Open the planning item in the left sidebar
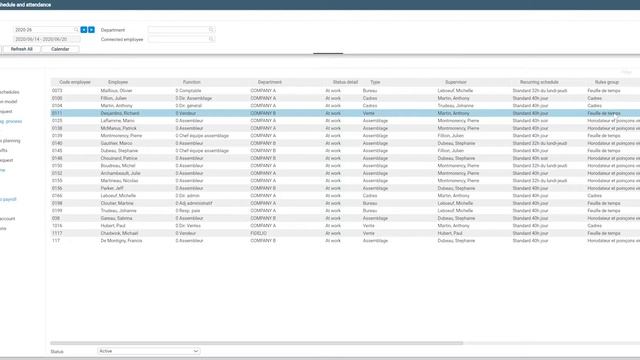 [x=10, y=141]
